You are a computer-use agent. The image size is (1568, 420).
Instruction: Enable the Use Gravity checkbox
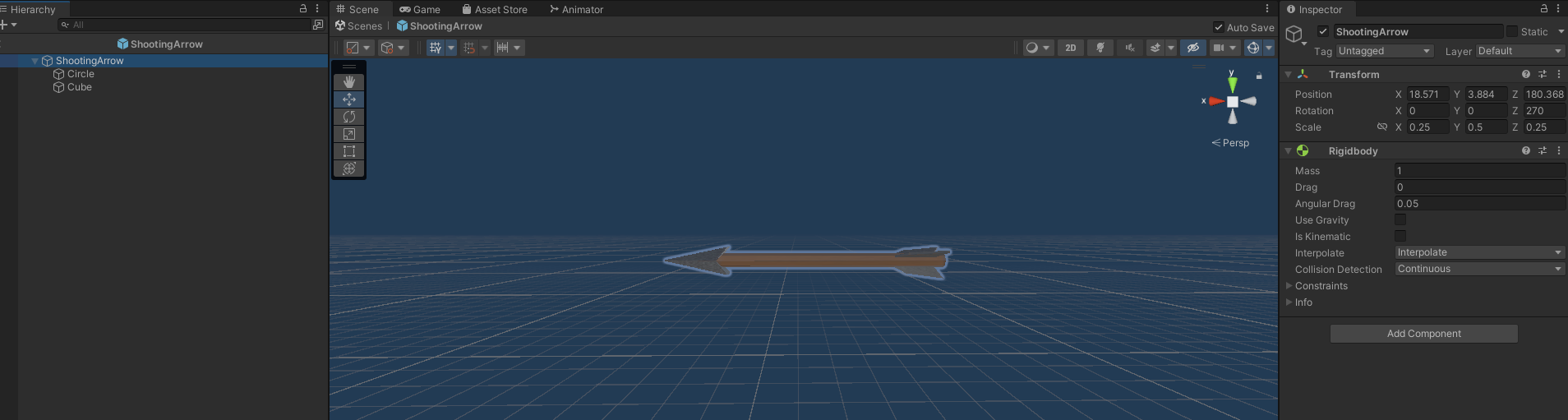pos(1400,219)
